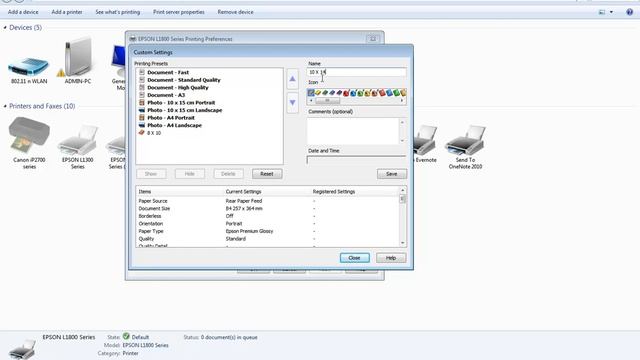Viewport: 640px width, 360px height.
Task: Choose the flat green preset icon
Action: click(325, 93)
